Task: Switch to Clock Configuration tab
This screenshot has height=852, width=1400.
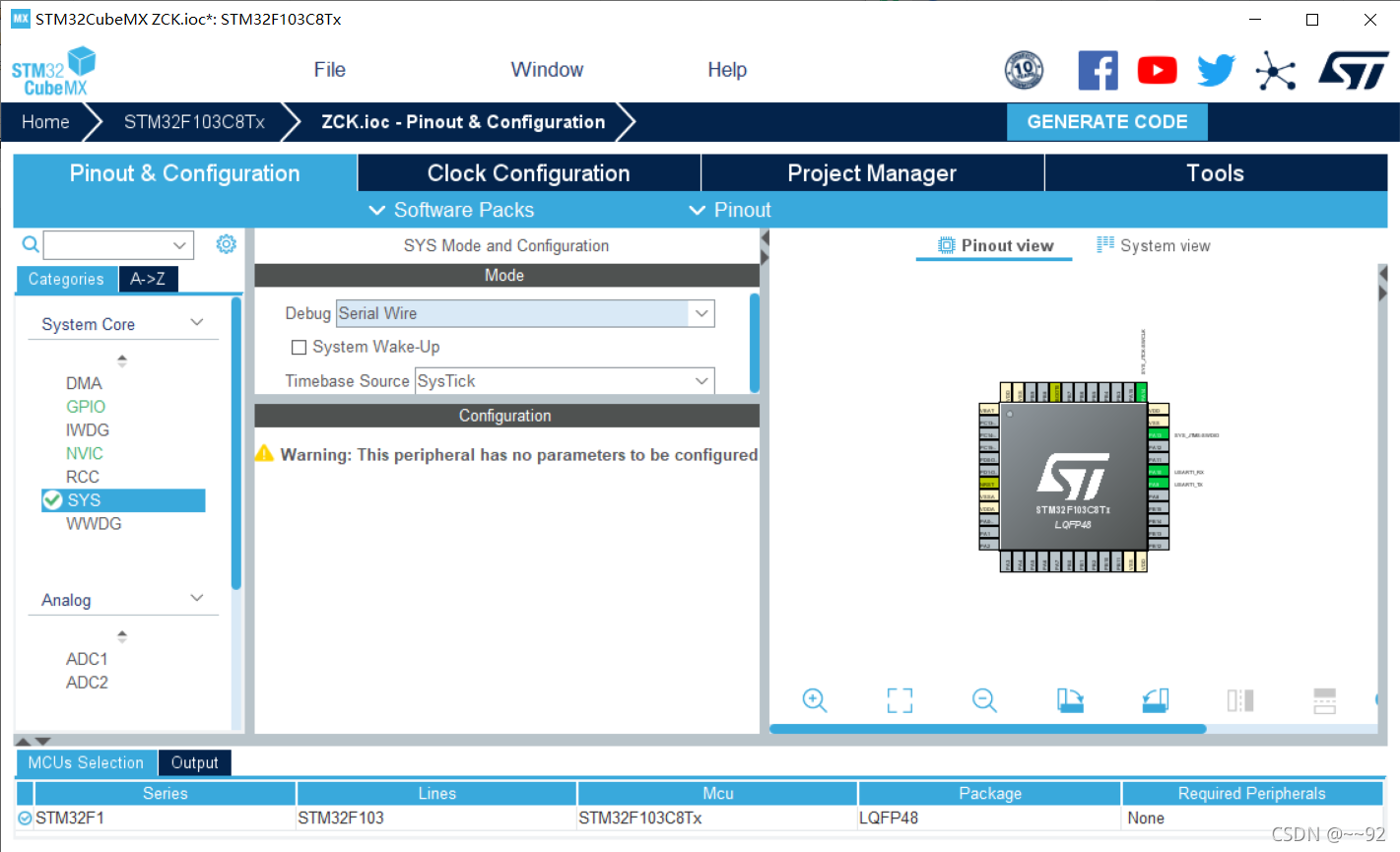Action: coord(529,173)
